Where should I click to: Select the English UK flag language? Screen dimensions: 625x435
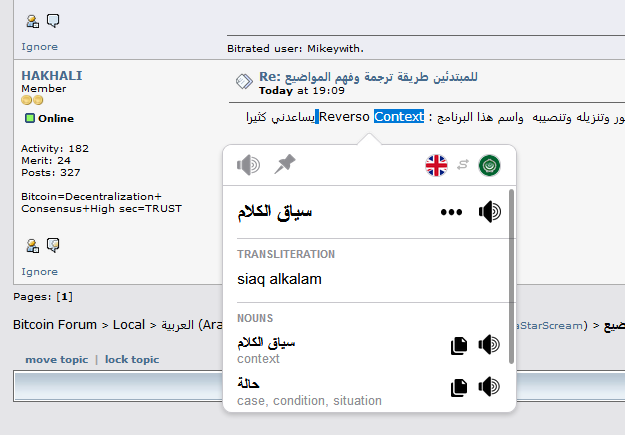(x=436, y=165)
